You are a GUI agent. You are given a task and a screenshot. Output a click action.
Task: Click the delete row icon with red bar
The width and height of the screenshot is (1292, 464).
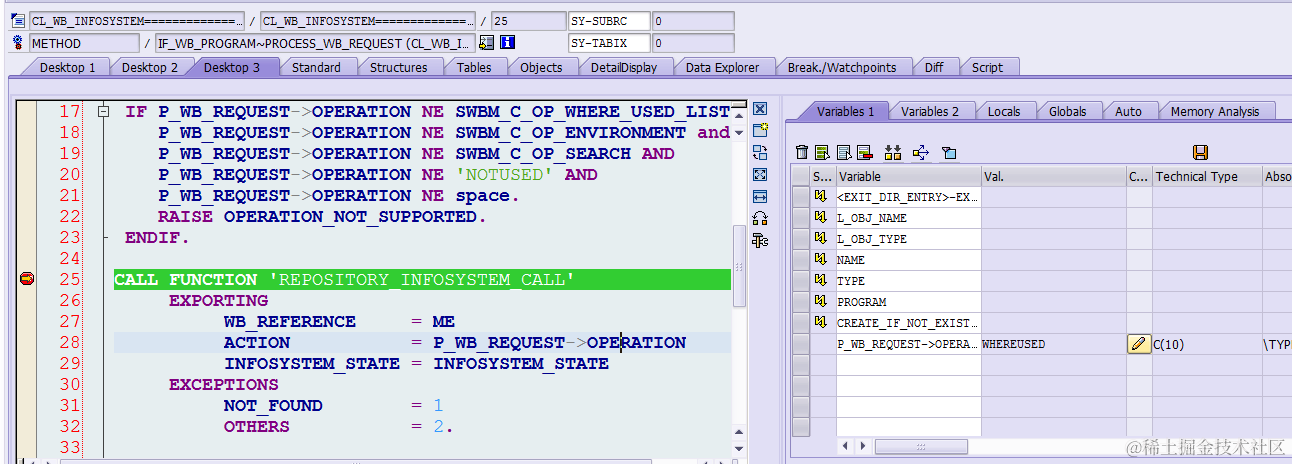click(864, 152)
